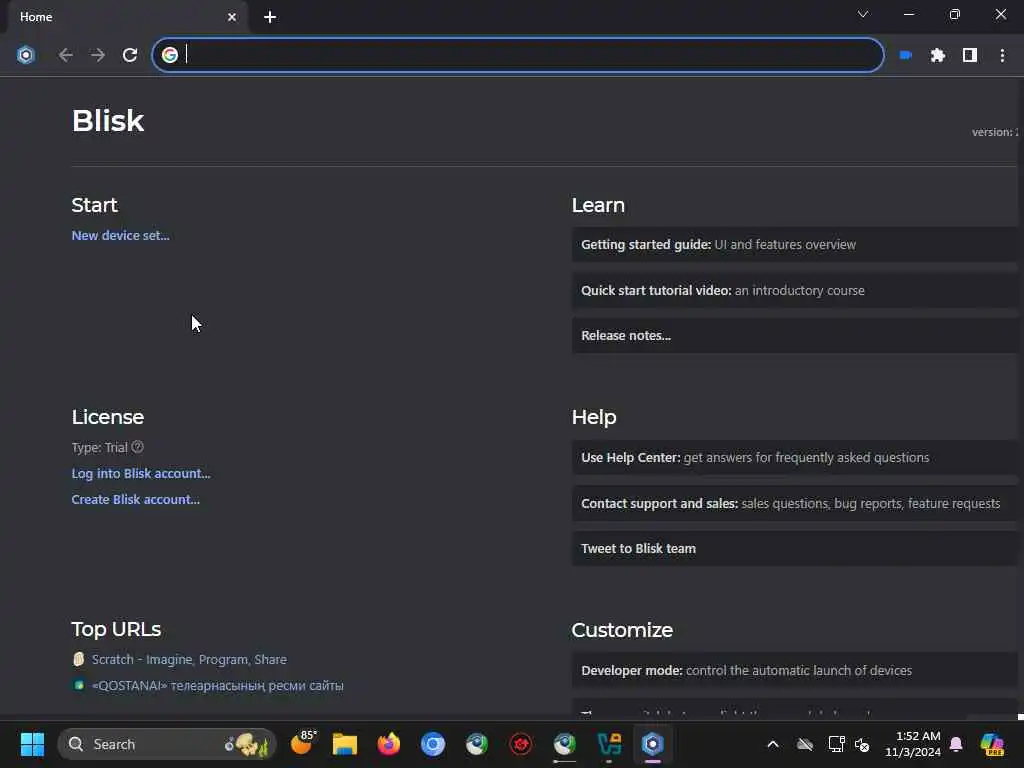This screenshot has width=1024, height=768.
Task: Select the Home tab
Action: 127,17
